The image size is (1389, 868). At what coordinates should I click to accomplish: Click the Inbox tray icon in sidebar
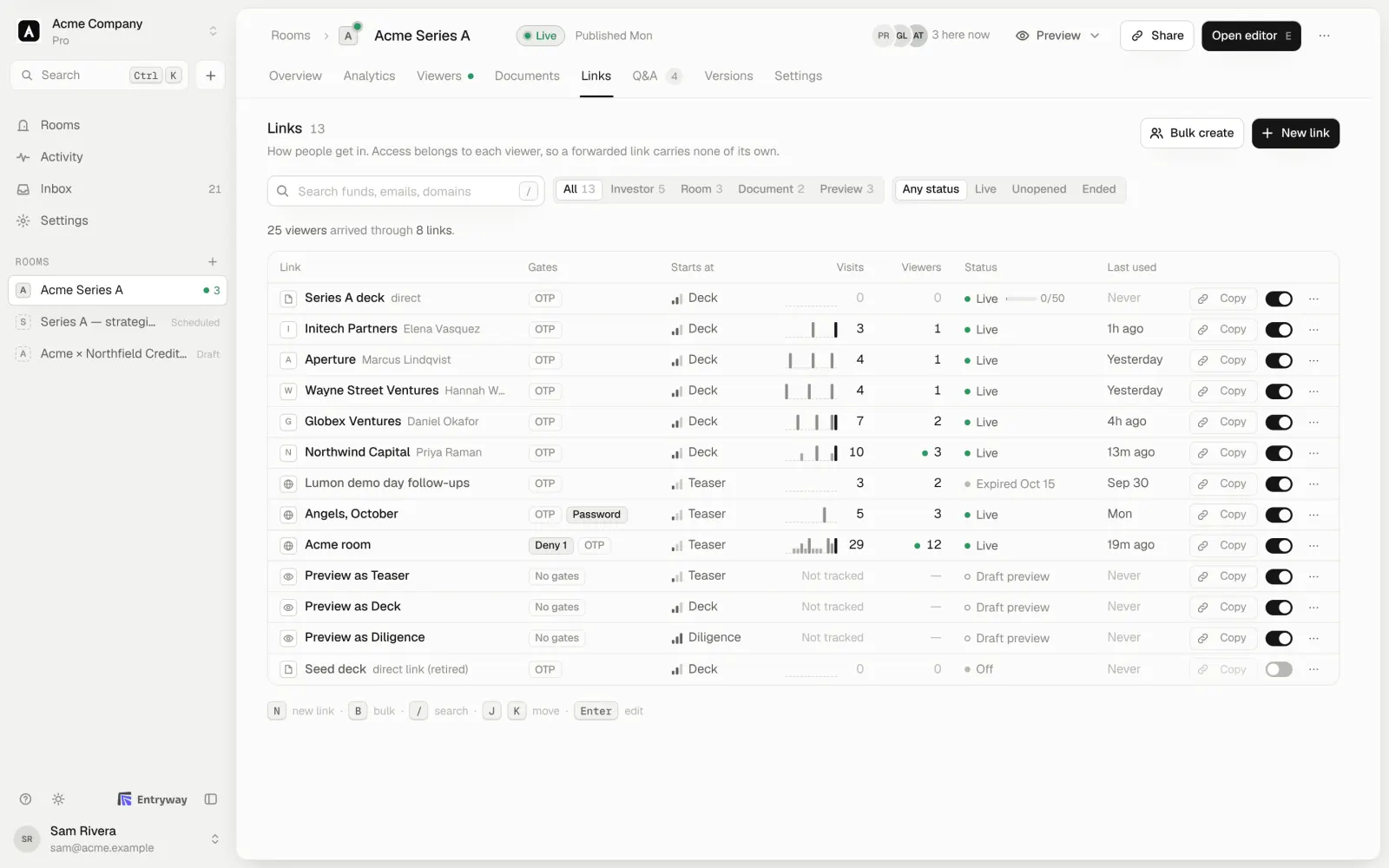click(23, 189)
